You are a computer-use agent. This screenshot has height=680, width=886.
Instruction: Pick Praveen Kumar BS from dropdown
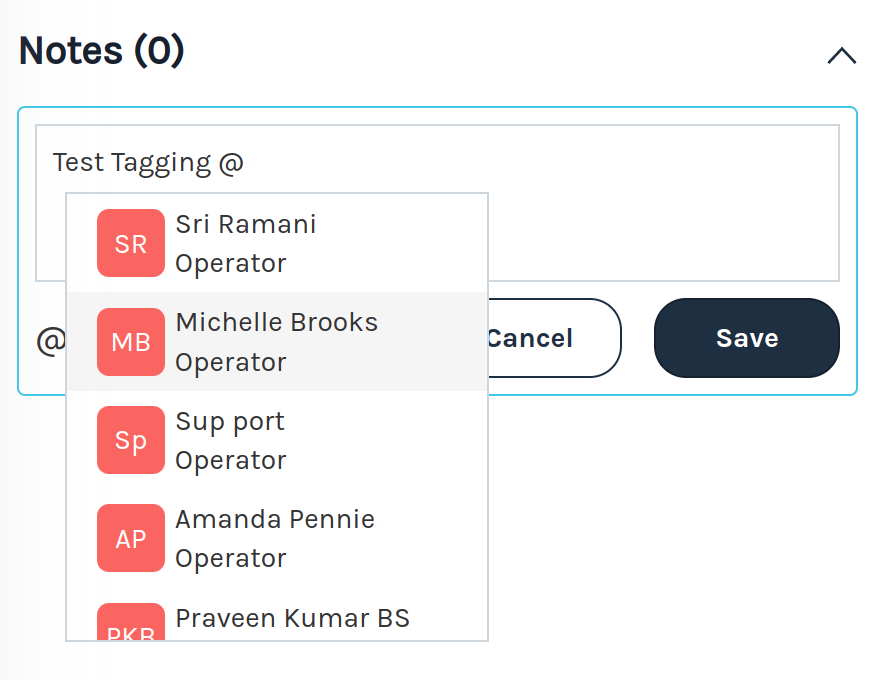pos(292,618)
